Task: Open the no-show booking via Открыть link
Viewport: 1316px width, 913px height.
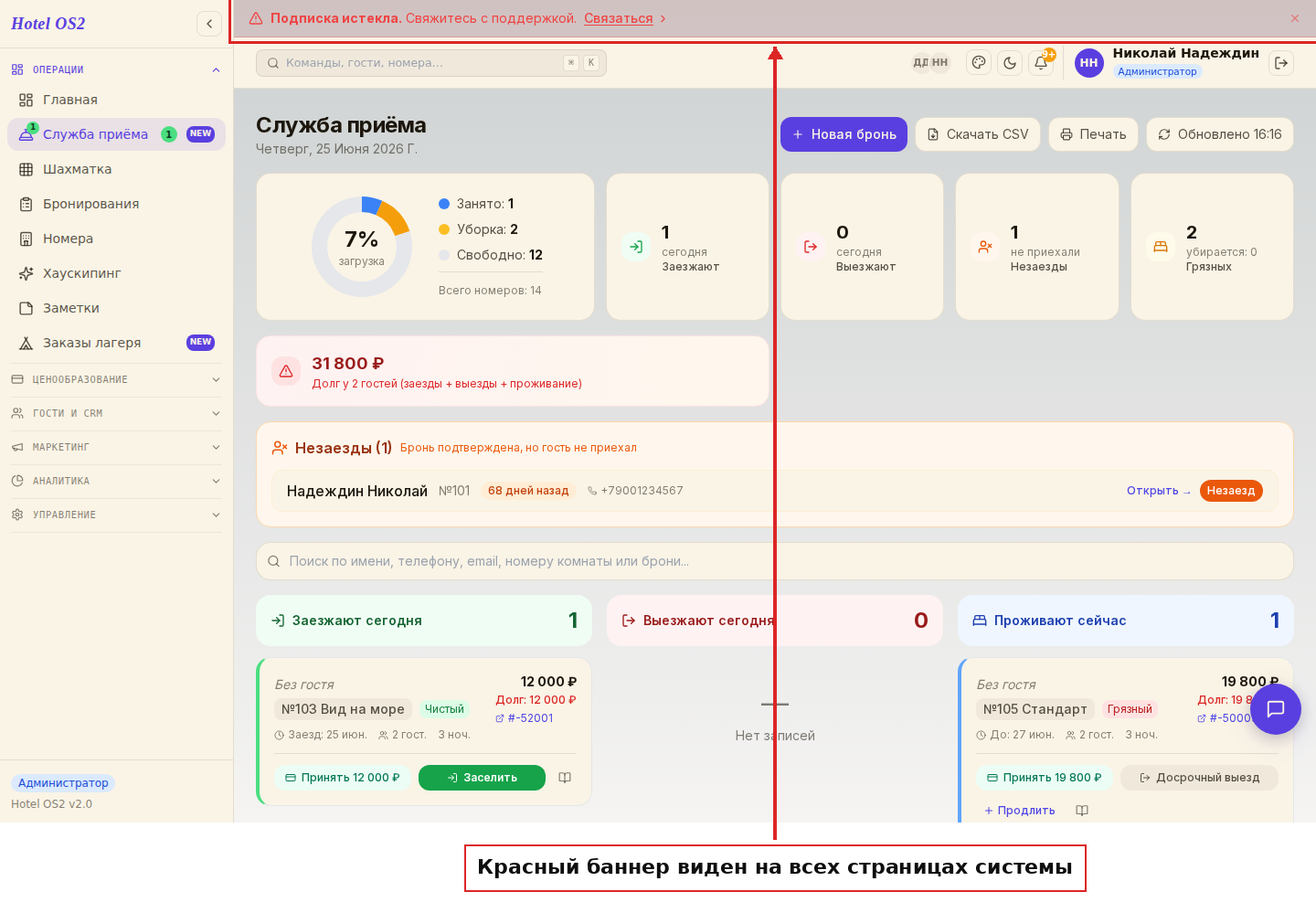Action: (x=1159, y=491)
